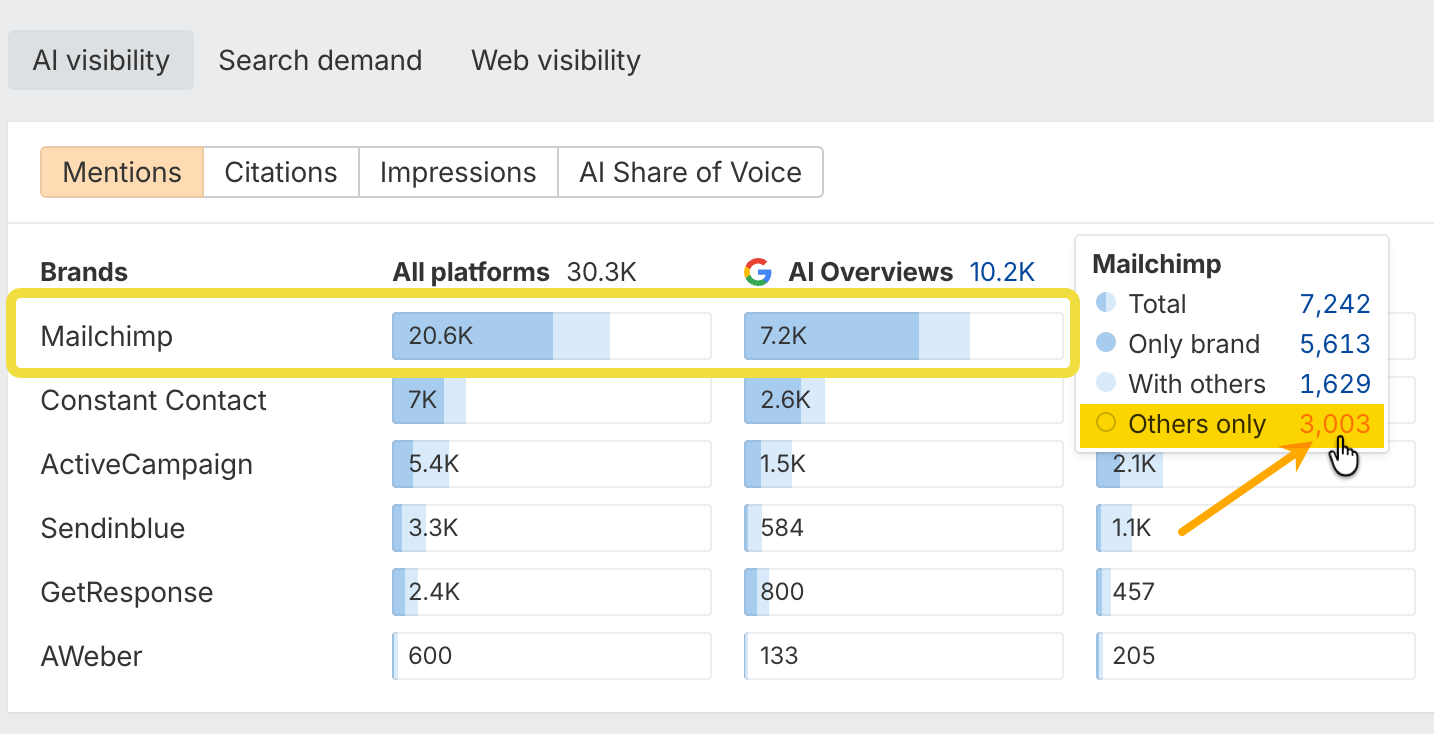This screenshot has height=734, width=1434.
Task: Click the Only brand dot icon
Action: click(x=1106, y=343)
